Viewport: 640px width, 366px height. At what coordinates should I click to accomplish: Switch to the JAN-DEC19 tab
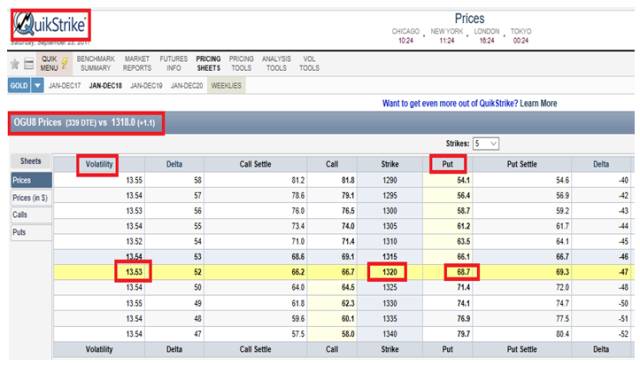pyautogui.click(x=146, y=86)
